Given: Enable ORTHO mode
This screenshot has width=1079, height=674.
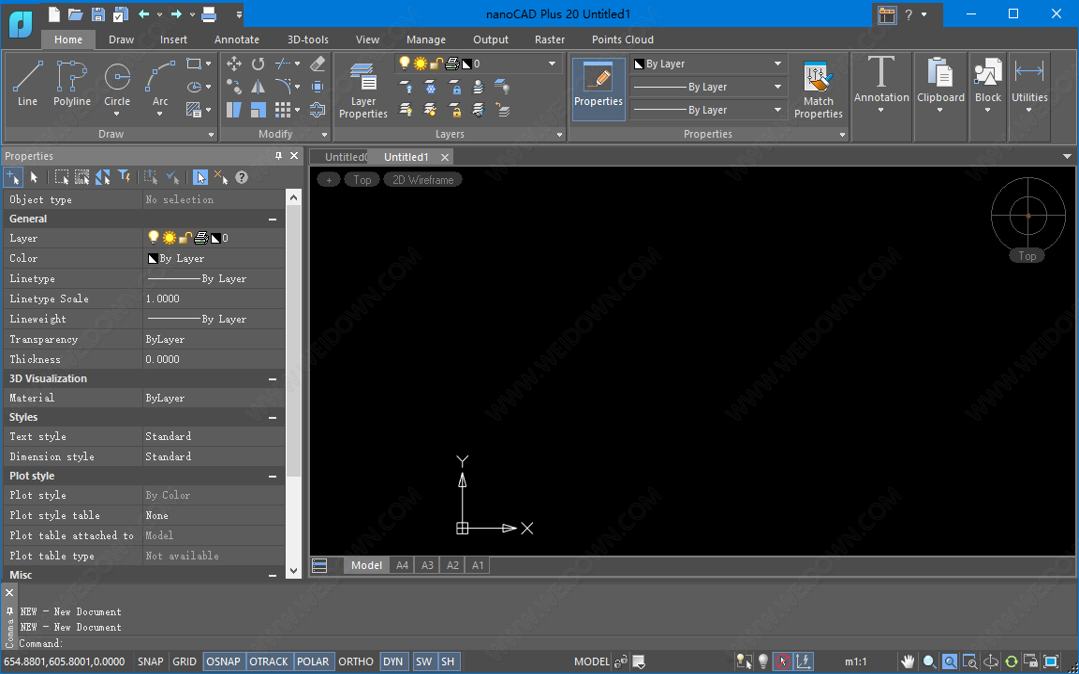Looking at the screenshot, I should click(x=356, y=662).
